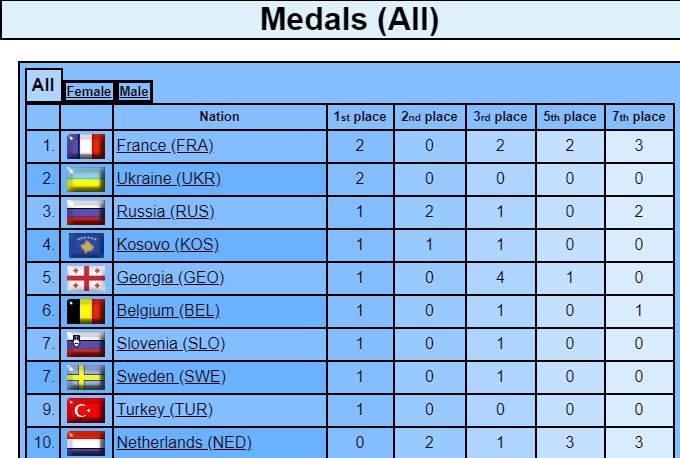This screenshot has width=680, height=458.
Task: Follow the Kosovo (KOS) nation link
Action: [167, 244]
